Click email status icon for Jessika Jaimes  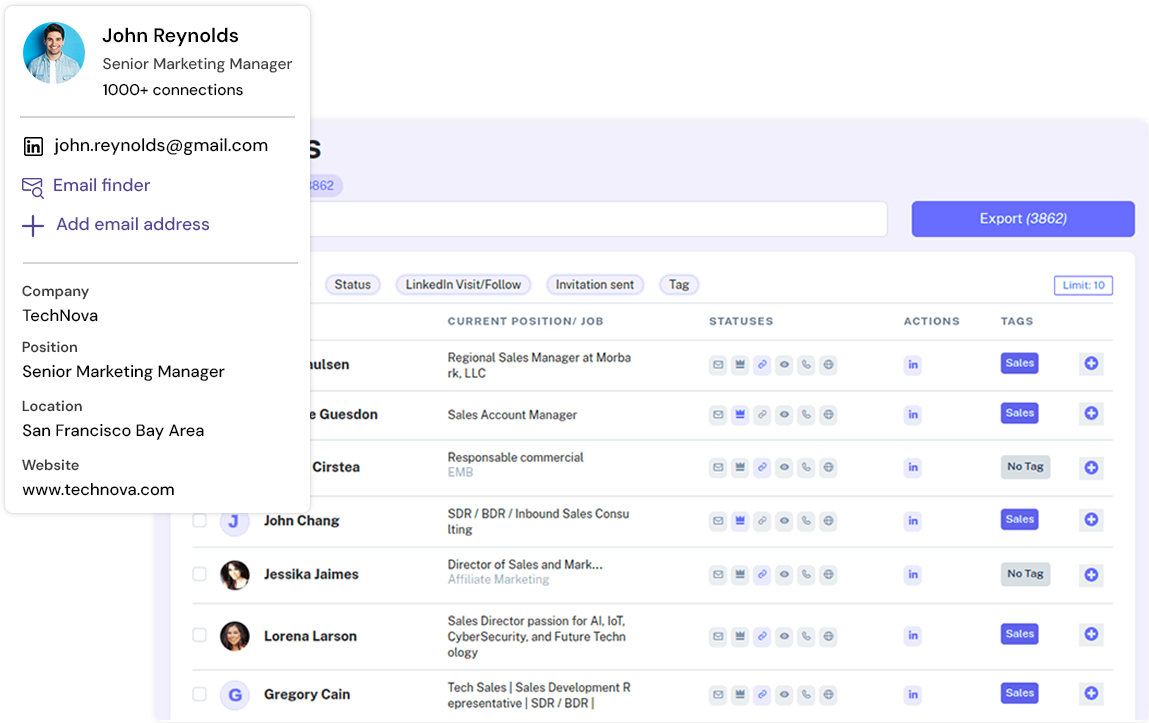point(718,574)
